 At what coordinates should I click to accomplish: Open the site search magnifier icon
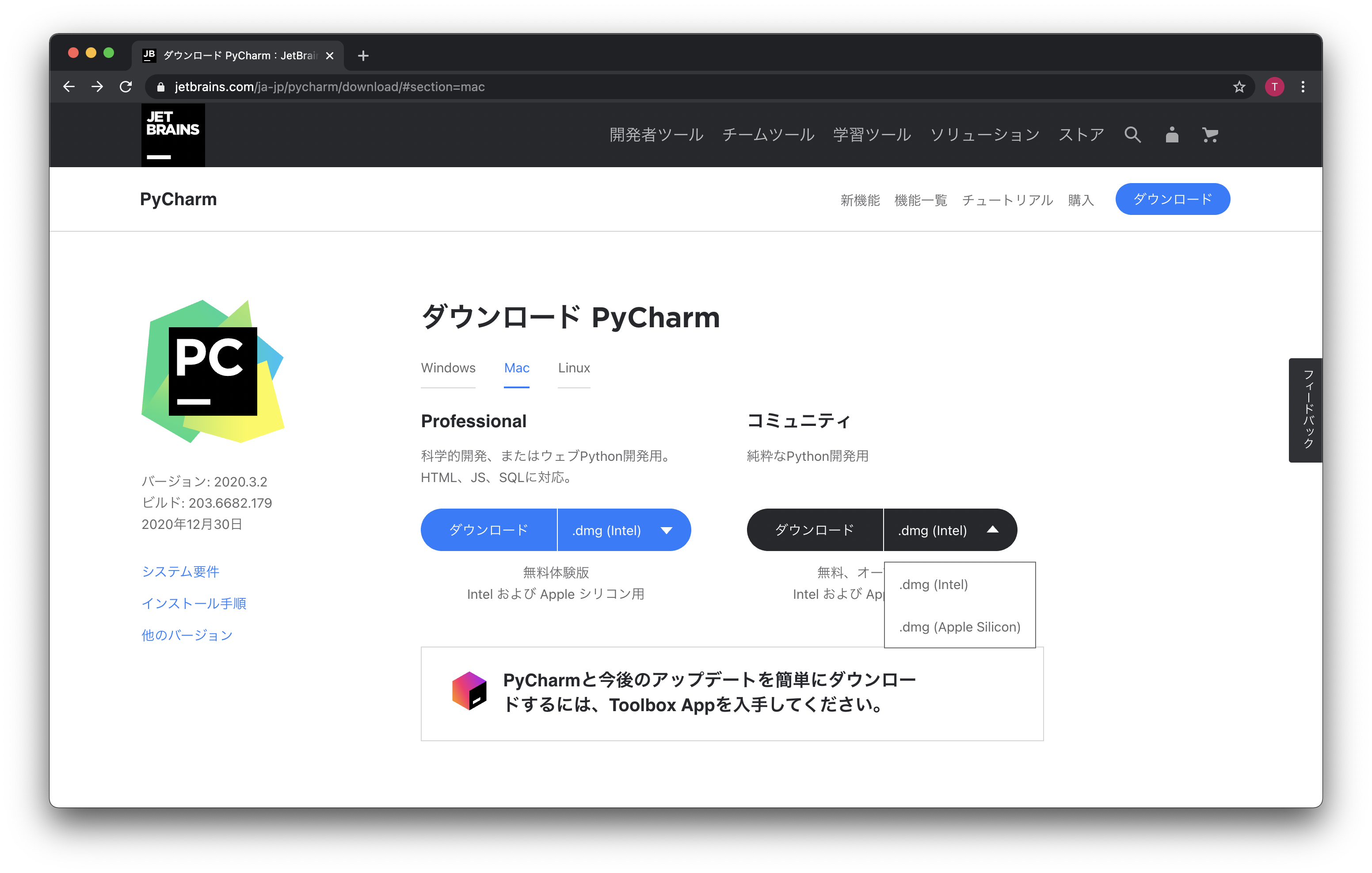(1132, 135)
